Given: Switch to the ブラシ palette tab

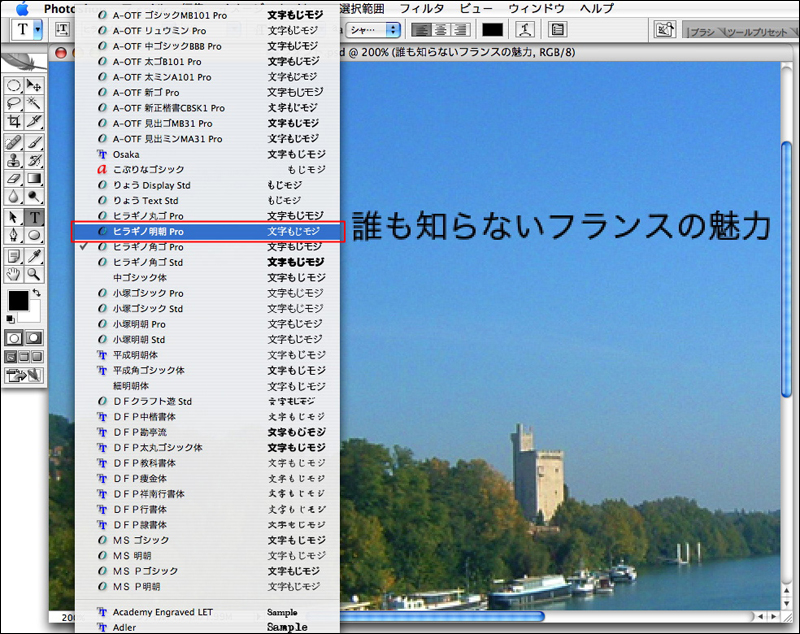Looking at the screenshot, I should pos(703,31).
